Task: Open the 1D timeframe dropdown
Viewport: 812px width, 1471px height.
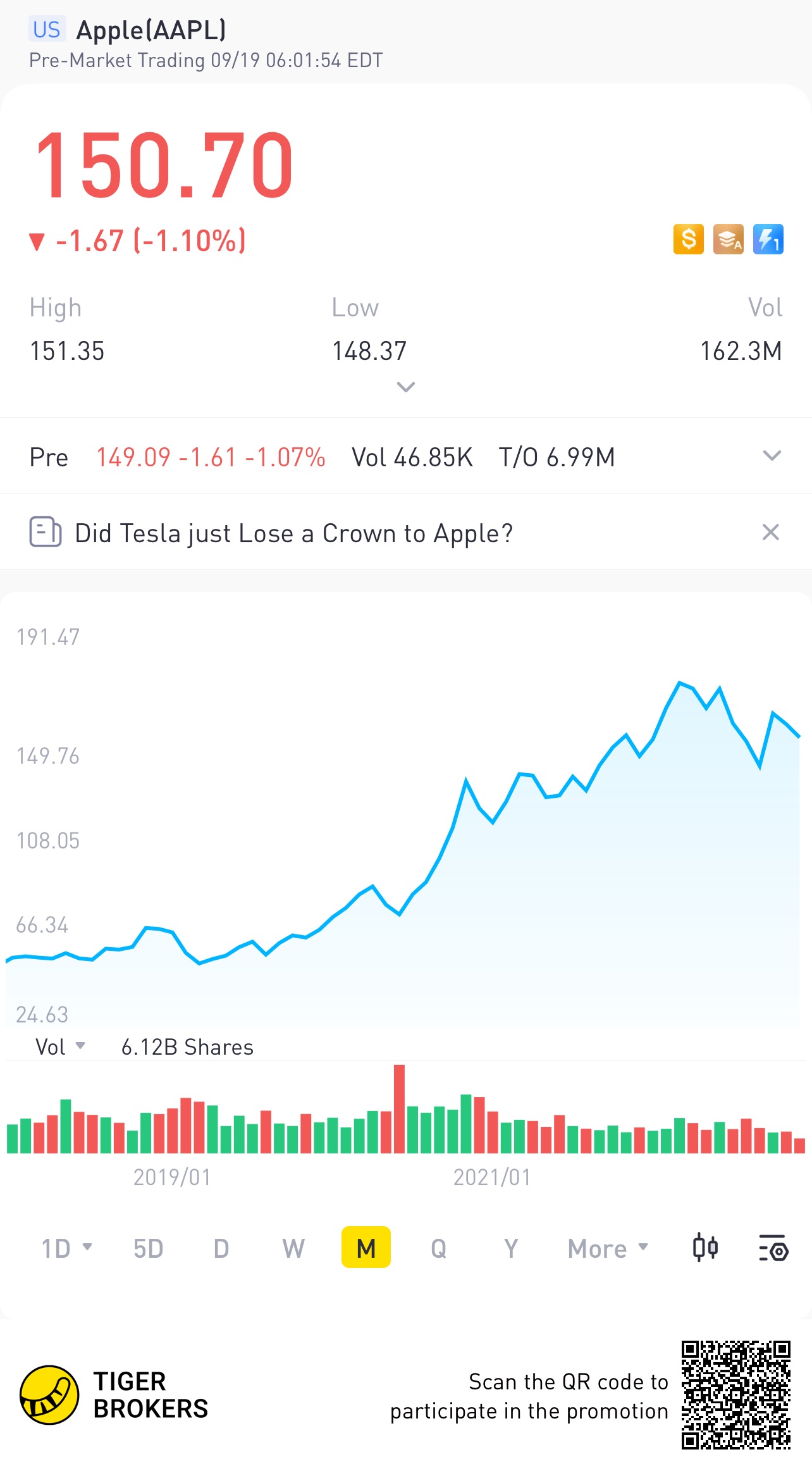Action: coord(66,1248)
